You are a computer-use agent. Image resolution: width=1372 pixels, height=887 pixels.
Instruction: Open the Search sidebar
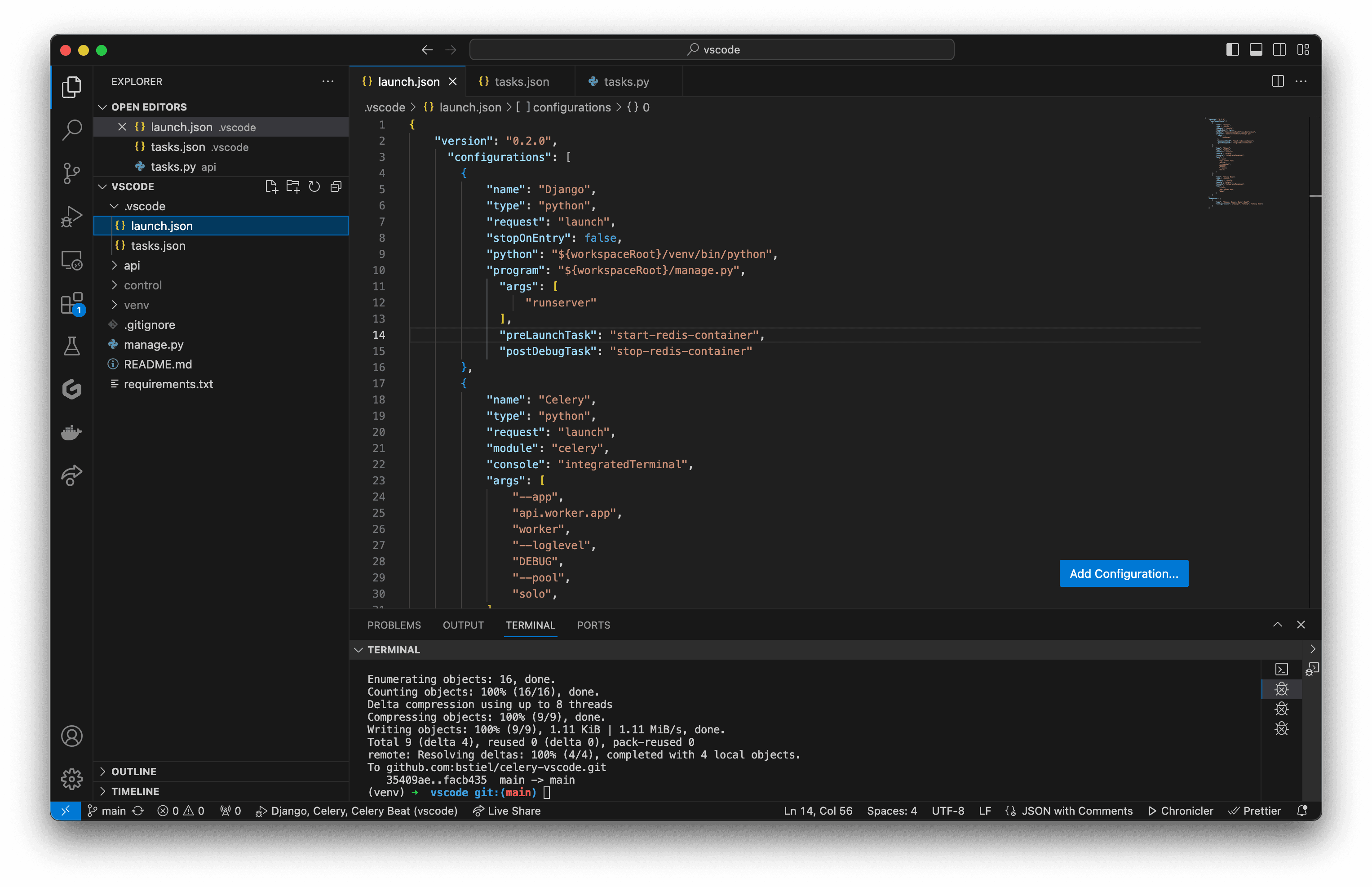click(x=71, y=129)
